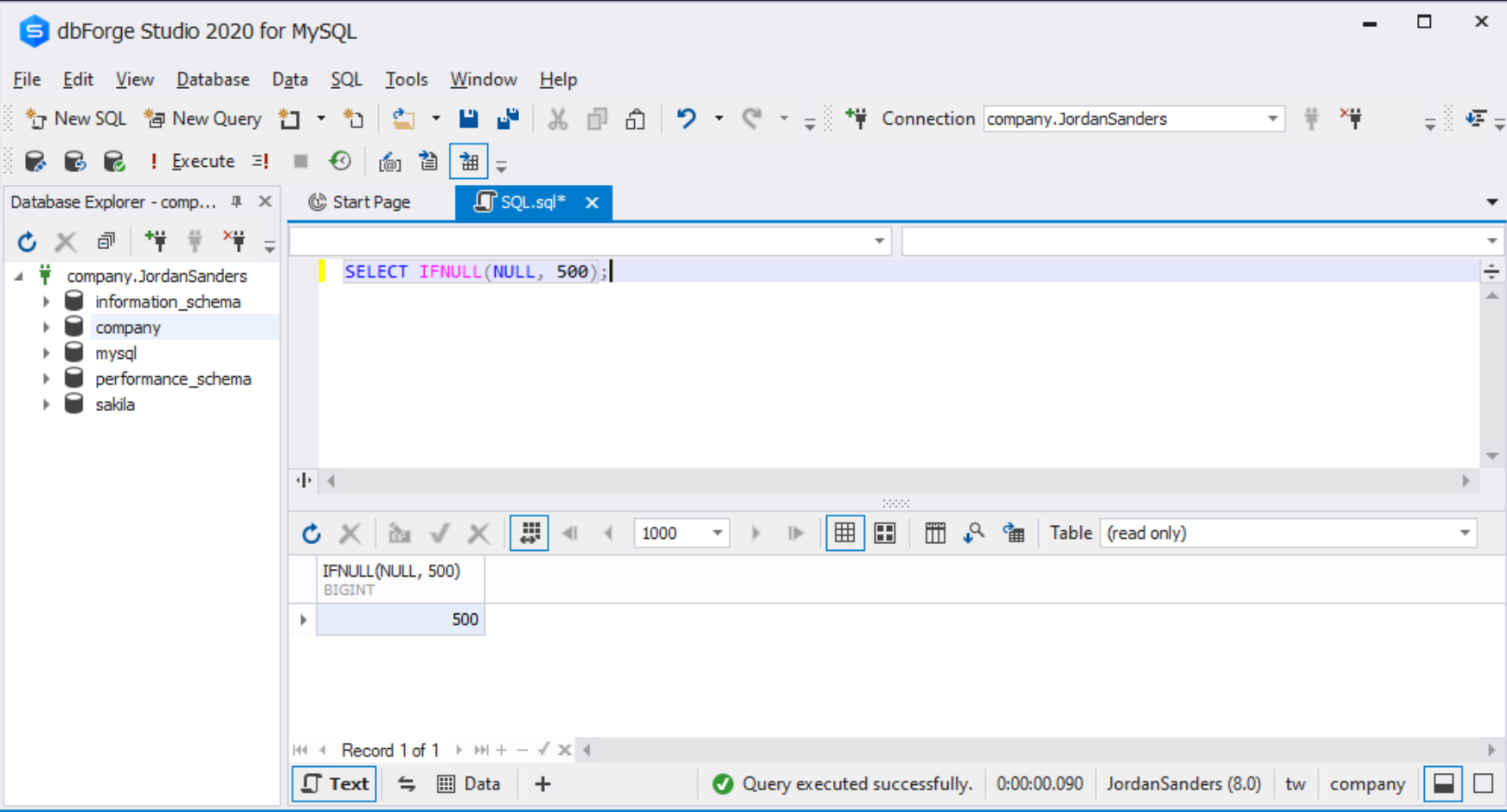Open the Connection combo box
Image resolution: width=1507 pixels, height=812 pixels.
(x=1133, y=118)
